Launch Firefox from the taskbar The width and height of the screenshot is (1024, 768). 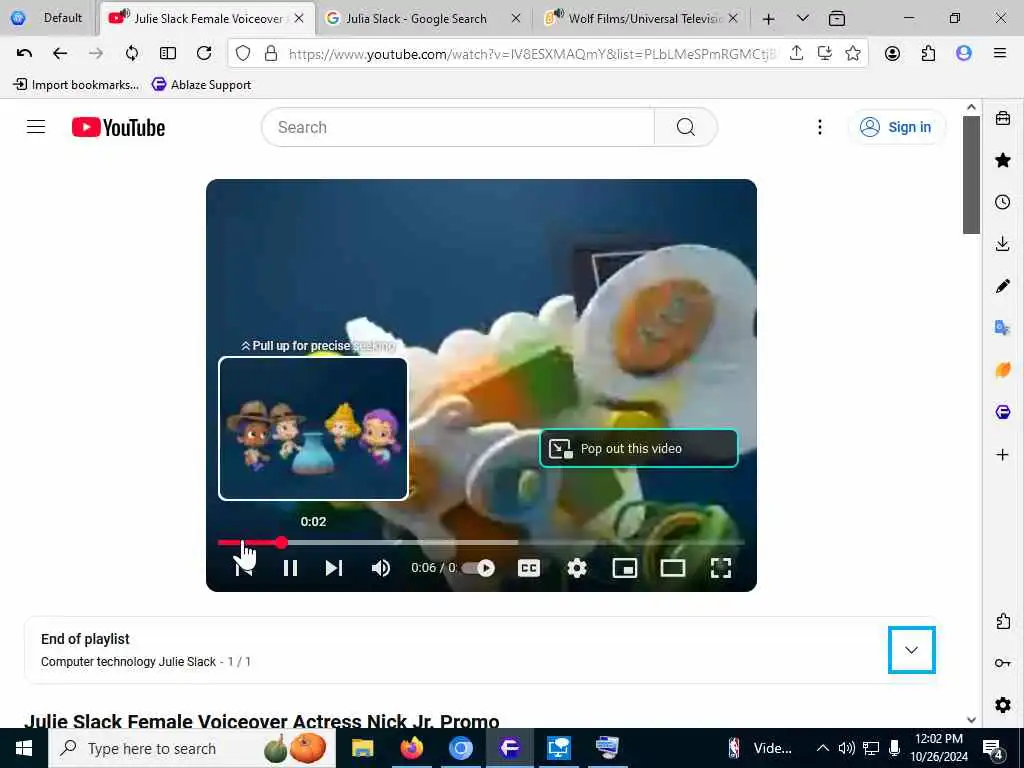coord(411,748)
